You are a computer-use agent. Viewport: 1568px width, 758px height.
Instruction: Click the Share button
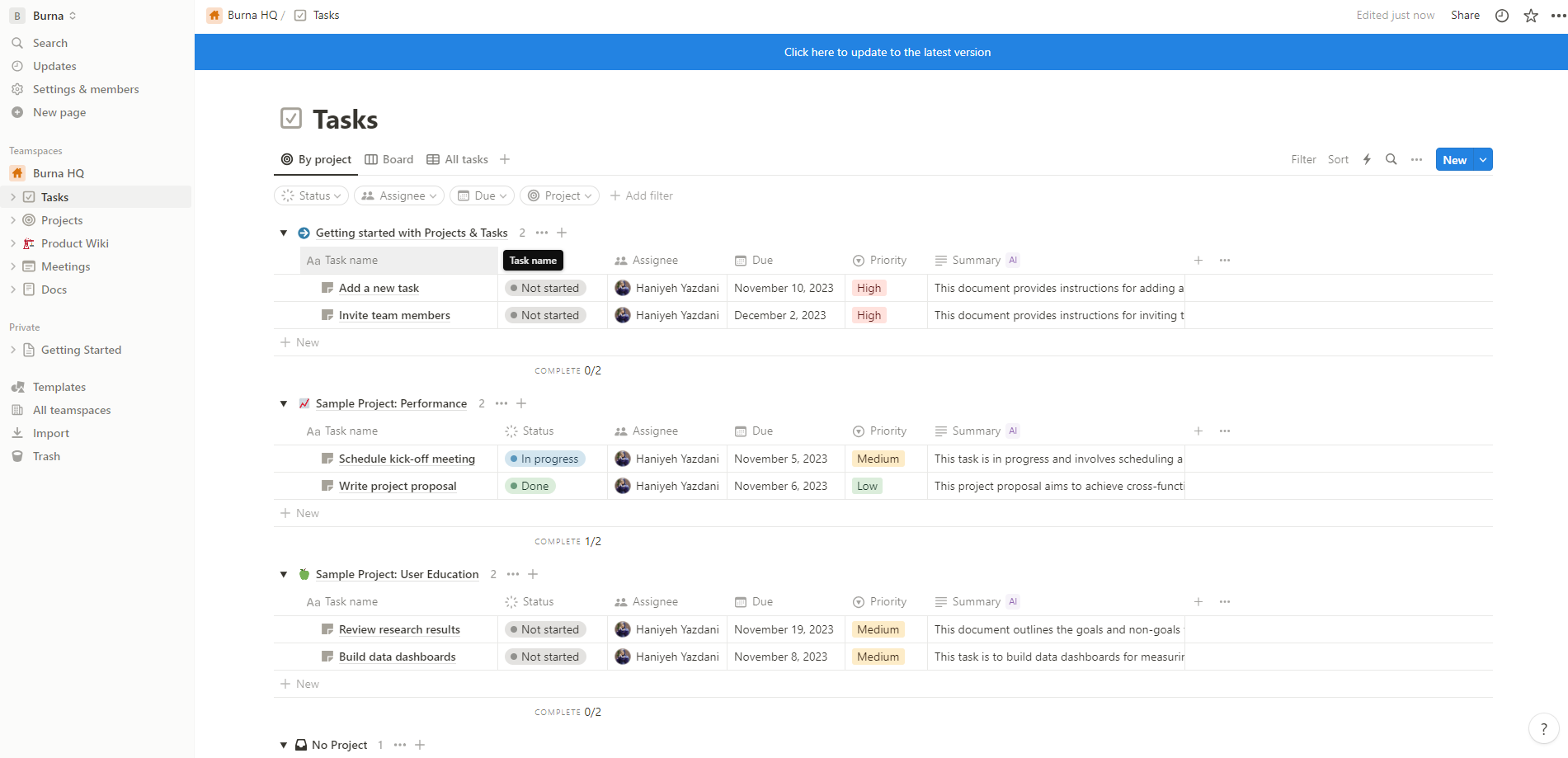pos(1465,16)
